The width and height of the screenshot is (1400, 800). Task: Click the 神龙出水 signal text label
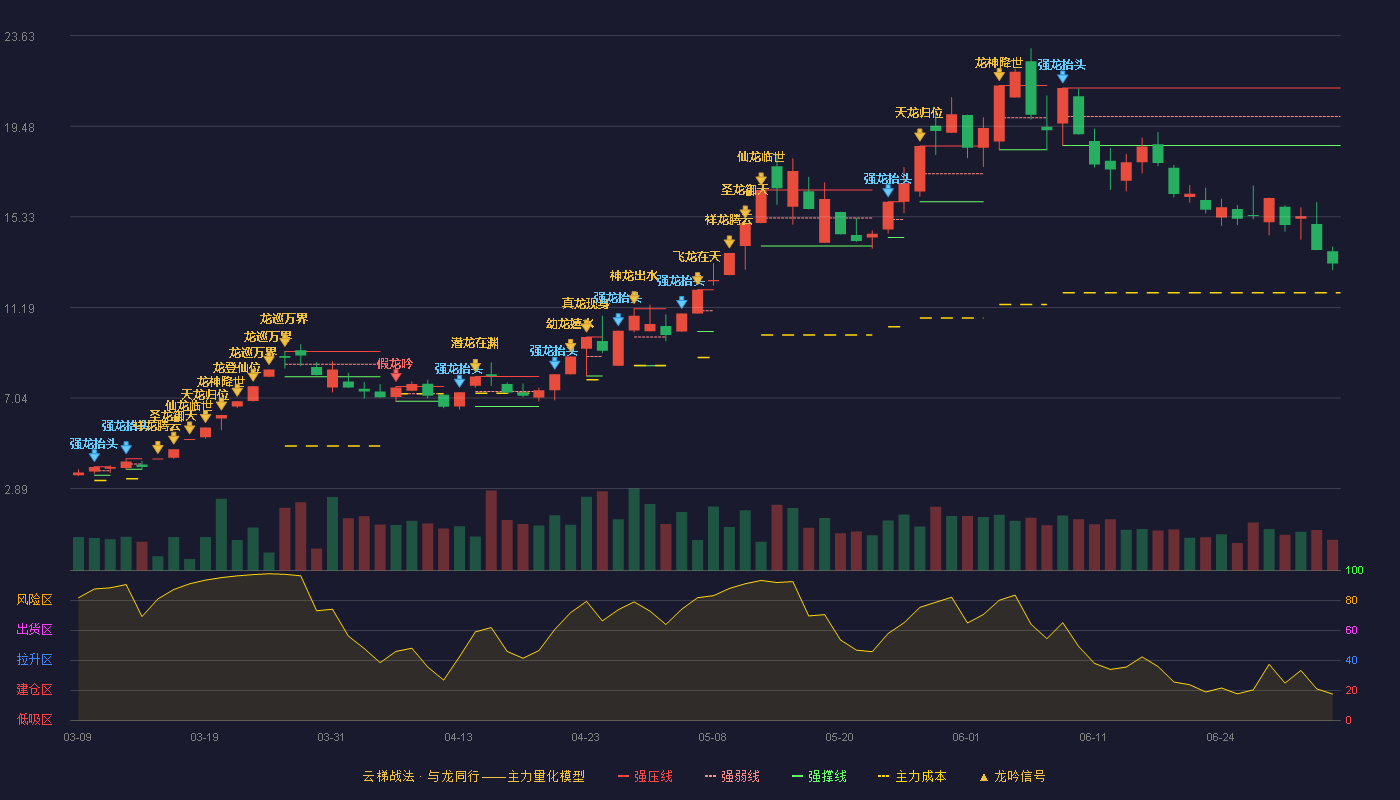pyautogui.click(x=634, y=276)
